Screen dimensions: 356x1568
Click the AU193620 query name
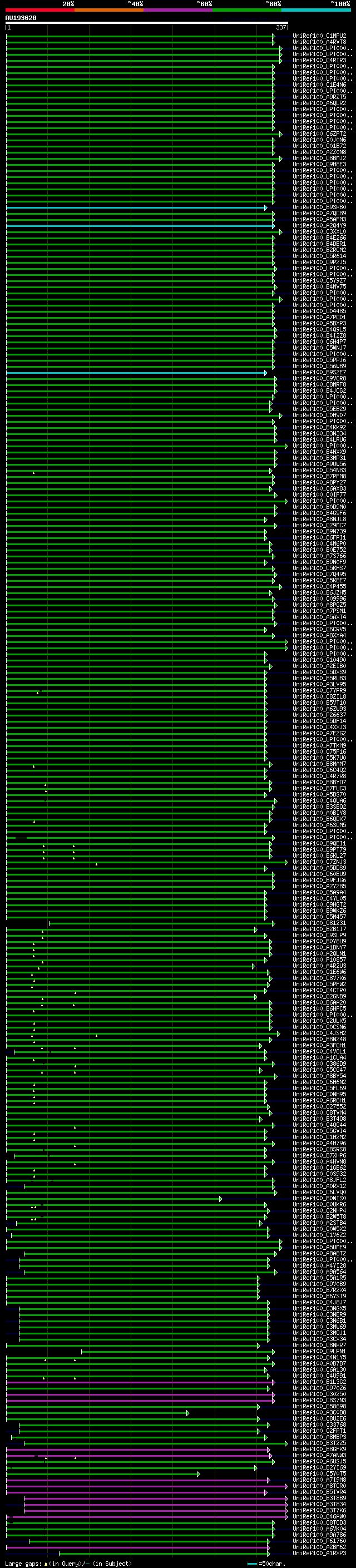click(21, 18)
